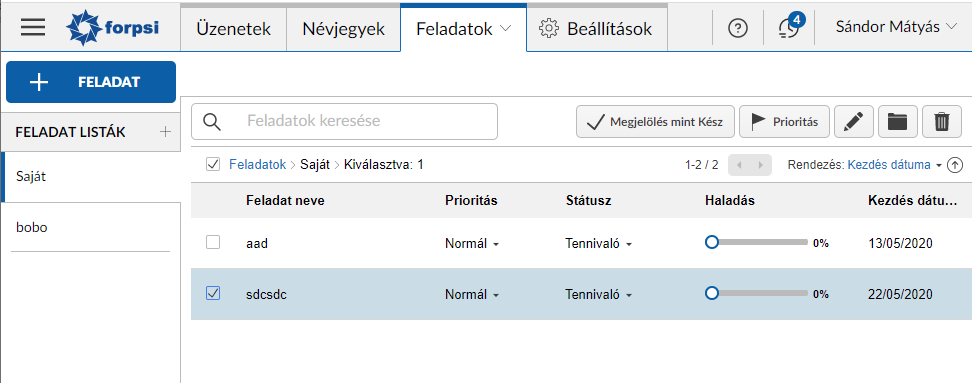Open the help question mark icon
Viewport: 972px width, 383px height.
click(x=738, y=28)
